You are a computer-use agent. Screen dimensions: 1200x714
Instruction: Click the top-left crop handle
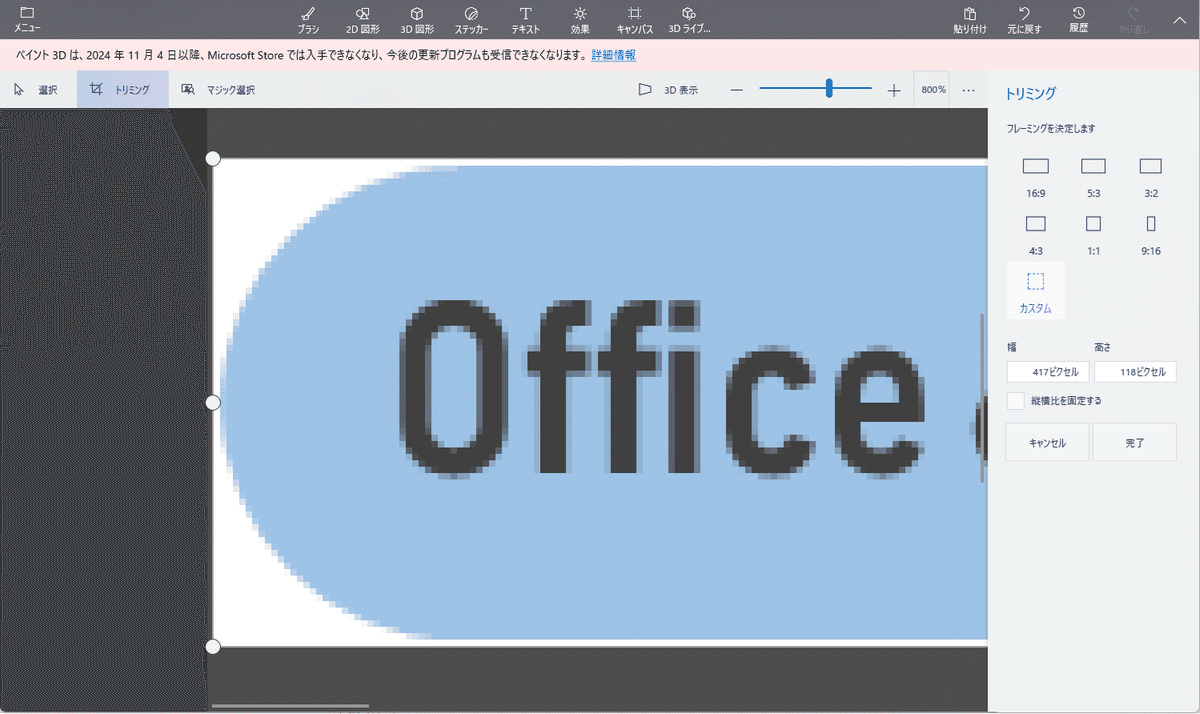pos(212,158)
